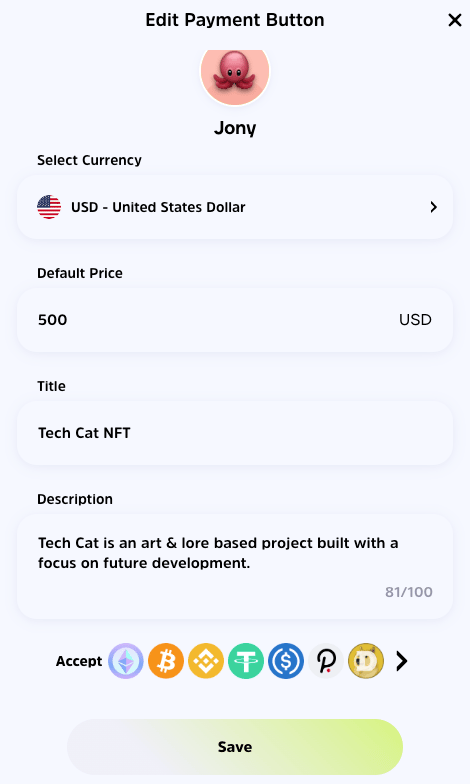This screenshot has height=784, width=470.
Task: Click the USD suffix in the price field
Action: pyautogui.click(x=416, y=320)
